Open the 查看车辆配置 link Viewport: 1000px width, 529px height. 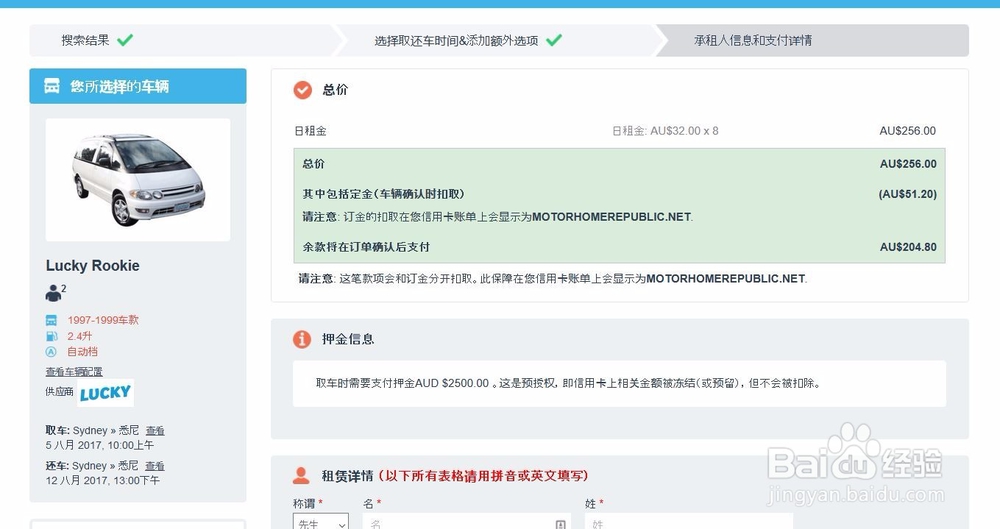click(74, 371)
